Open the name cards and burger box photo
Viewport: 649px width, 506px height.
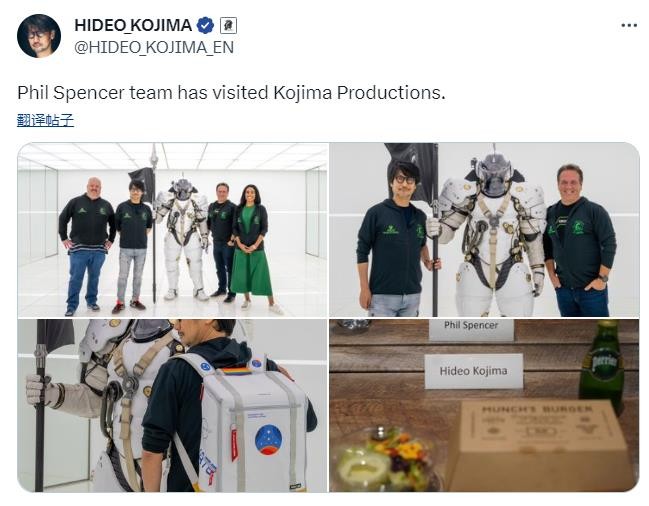coord(484,405)
